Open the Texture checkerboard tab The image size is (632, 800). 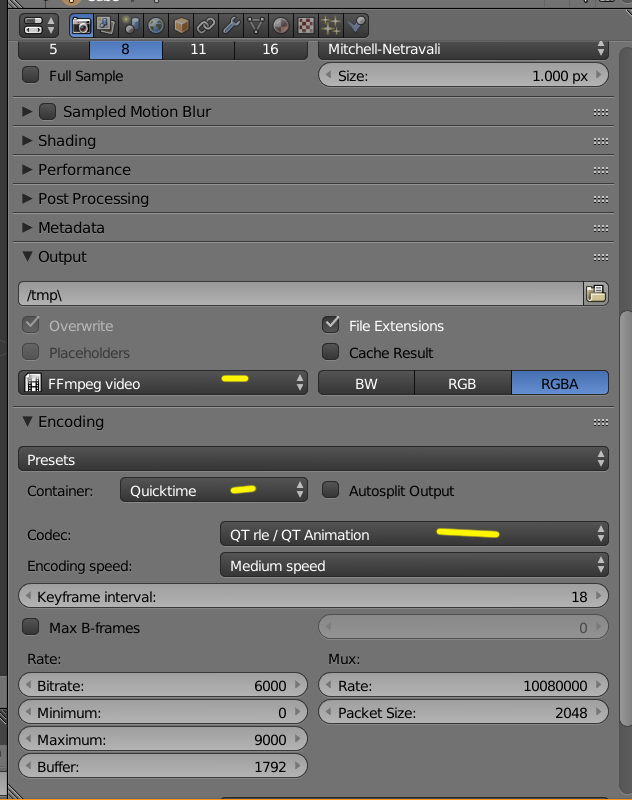tap(306, 24)
